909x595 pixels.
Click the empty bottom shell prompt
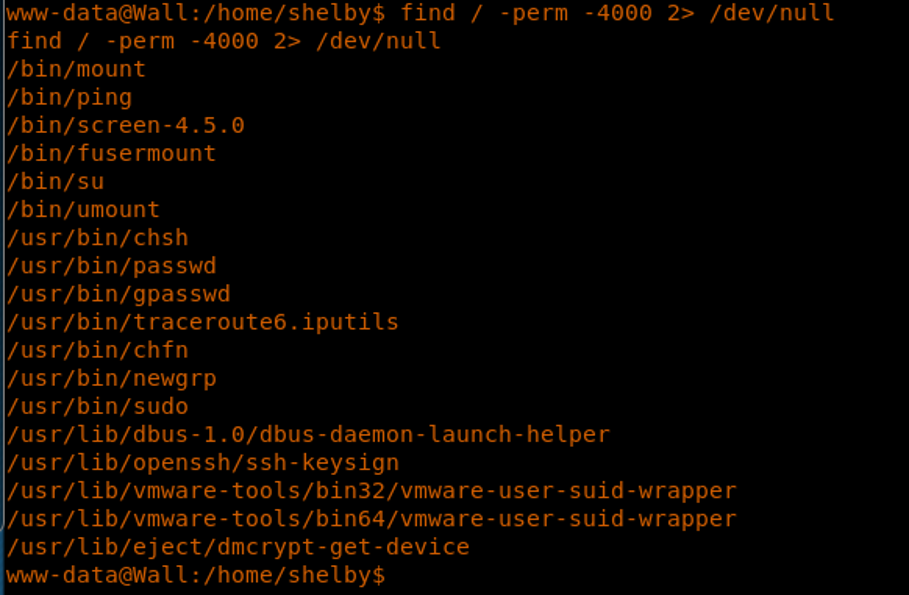pos(196,576)
